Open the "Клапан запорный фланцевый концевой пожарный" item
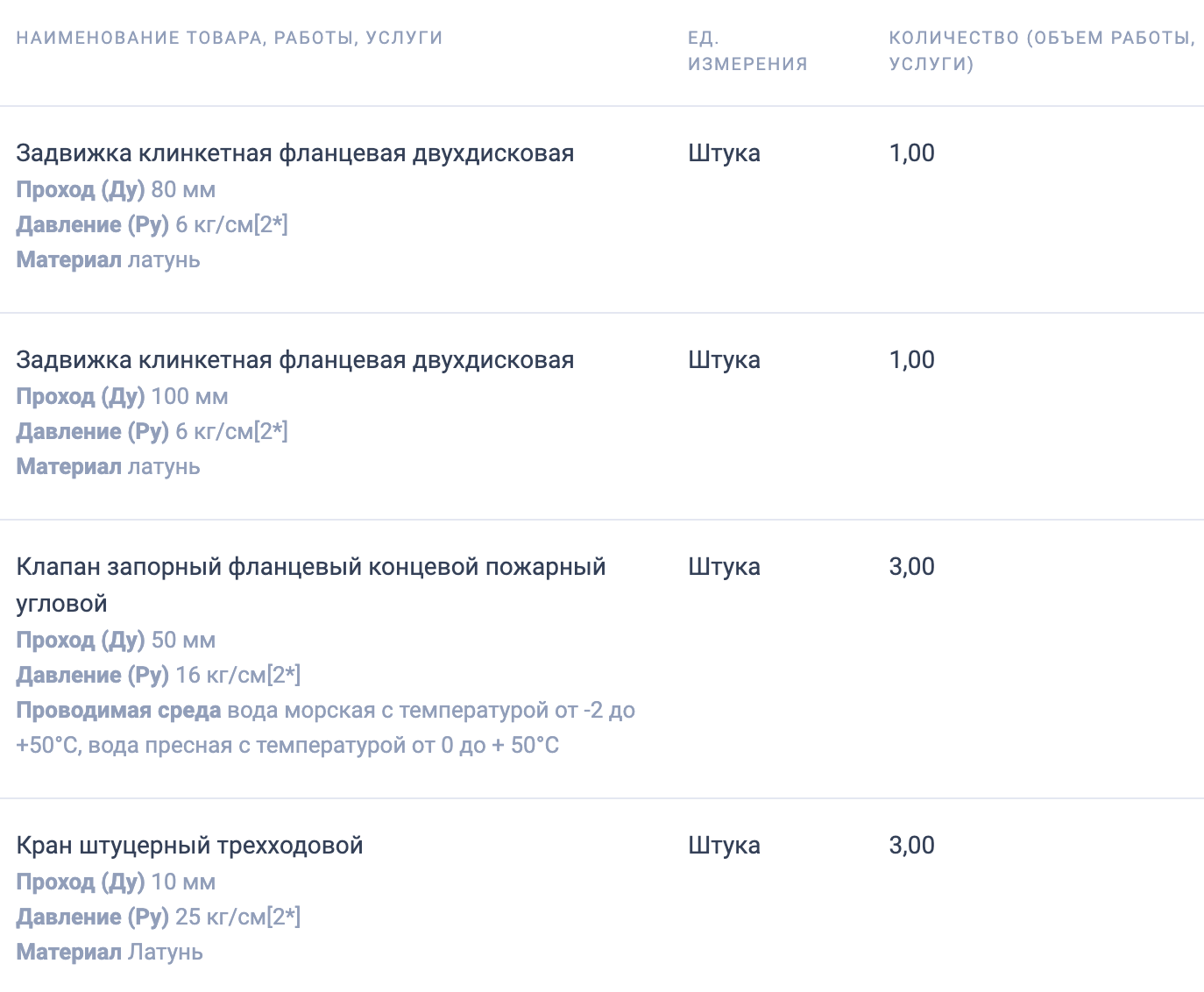1204x992 pixels. [x=311, y=567]
